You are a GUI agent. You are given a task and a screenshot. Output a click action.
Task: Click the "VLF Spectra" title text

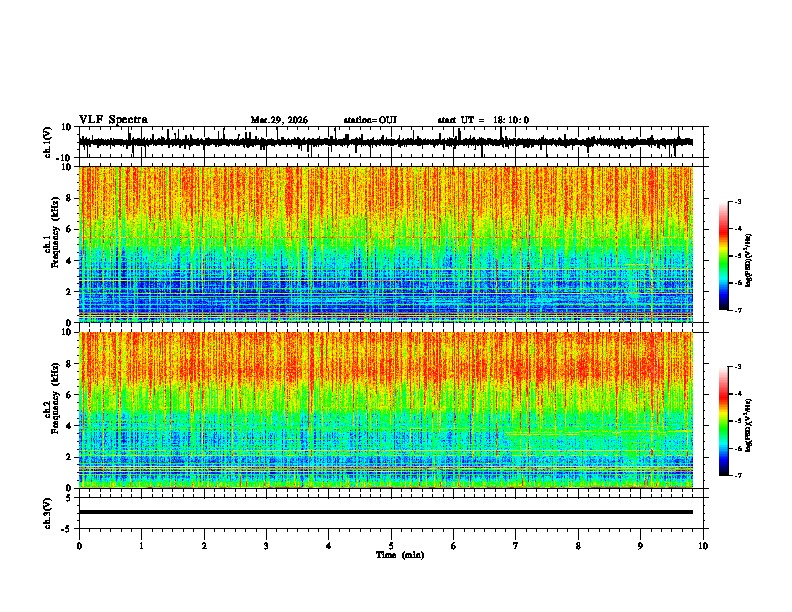[113, 119]
